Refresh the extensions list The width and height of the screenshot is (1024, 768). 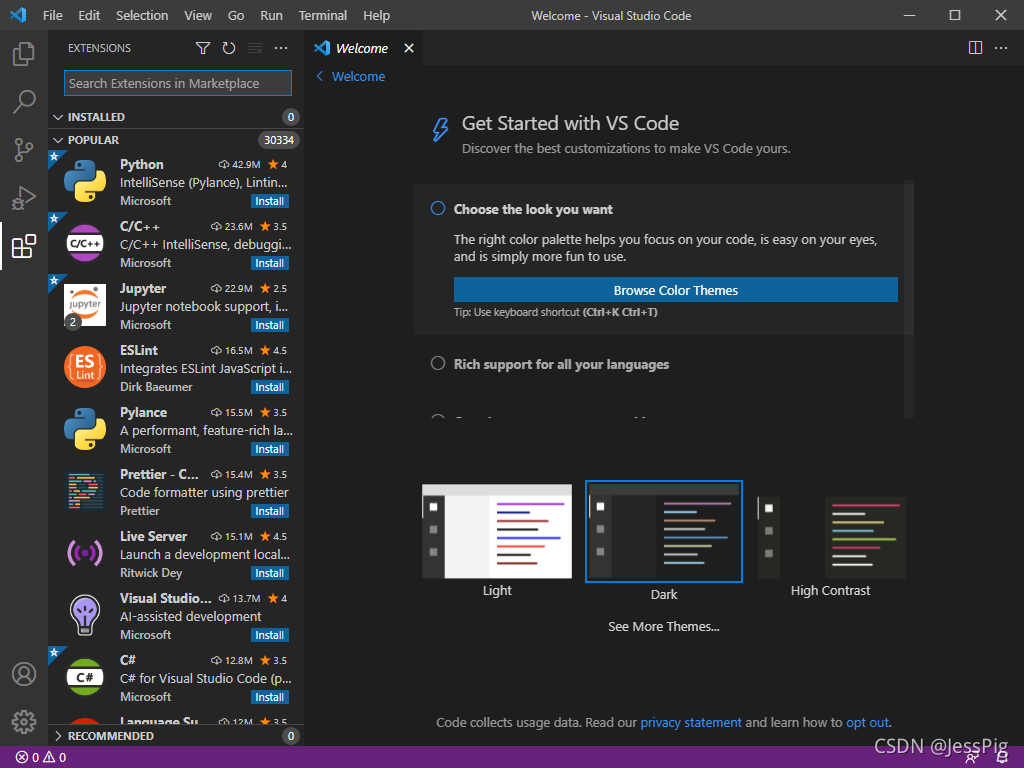pyautogui.click(x=229, y=48)
